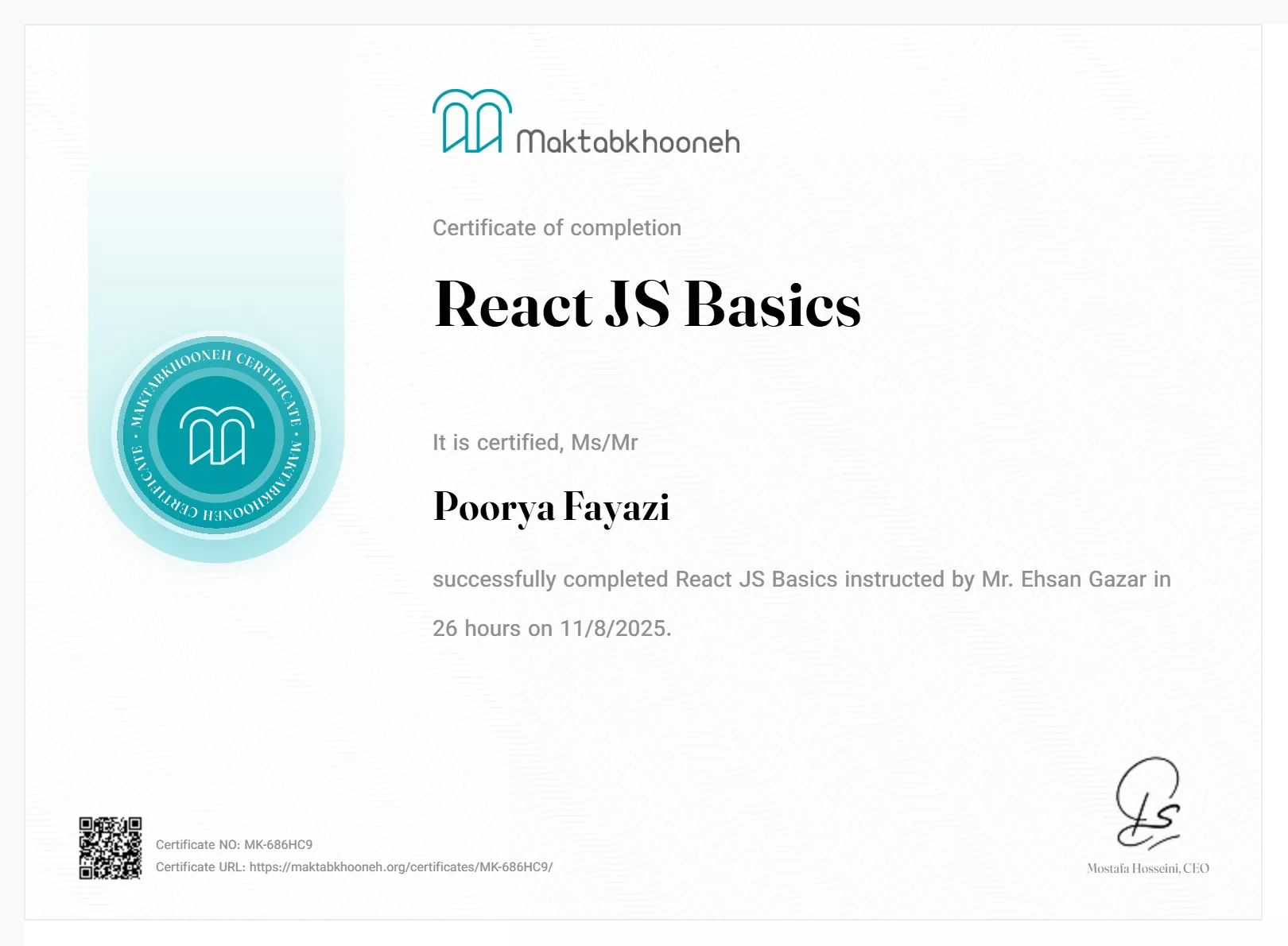Click the "Certificate URL:" label
The image size is (1288, 946).
point(200,867)
